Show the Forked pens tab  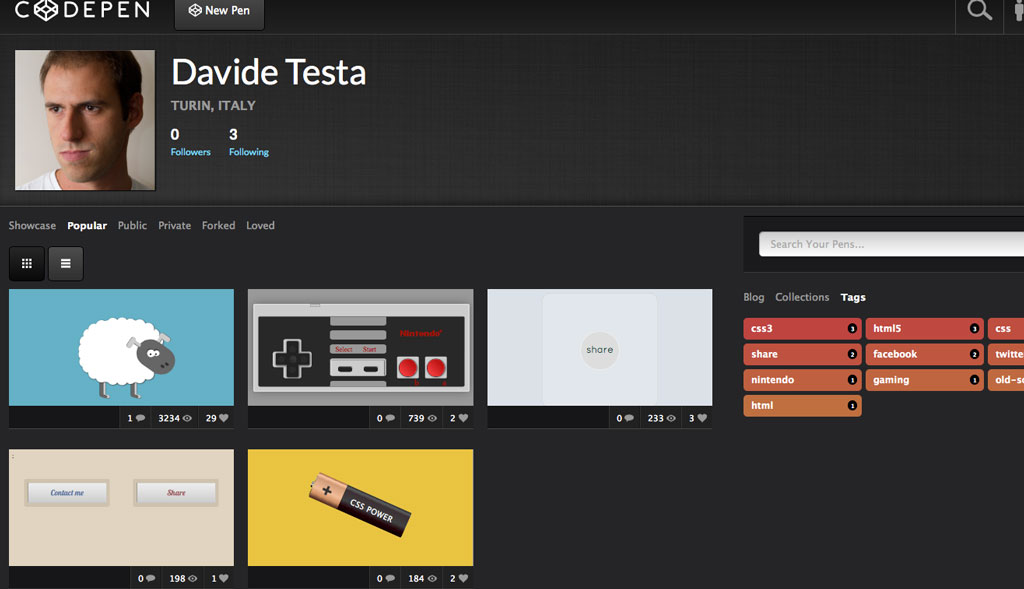[x=218, y=225]
